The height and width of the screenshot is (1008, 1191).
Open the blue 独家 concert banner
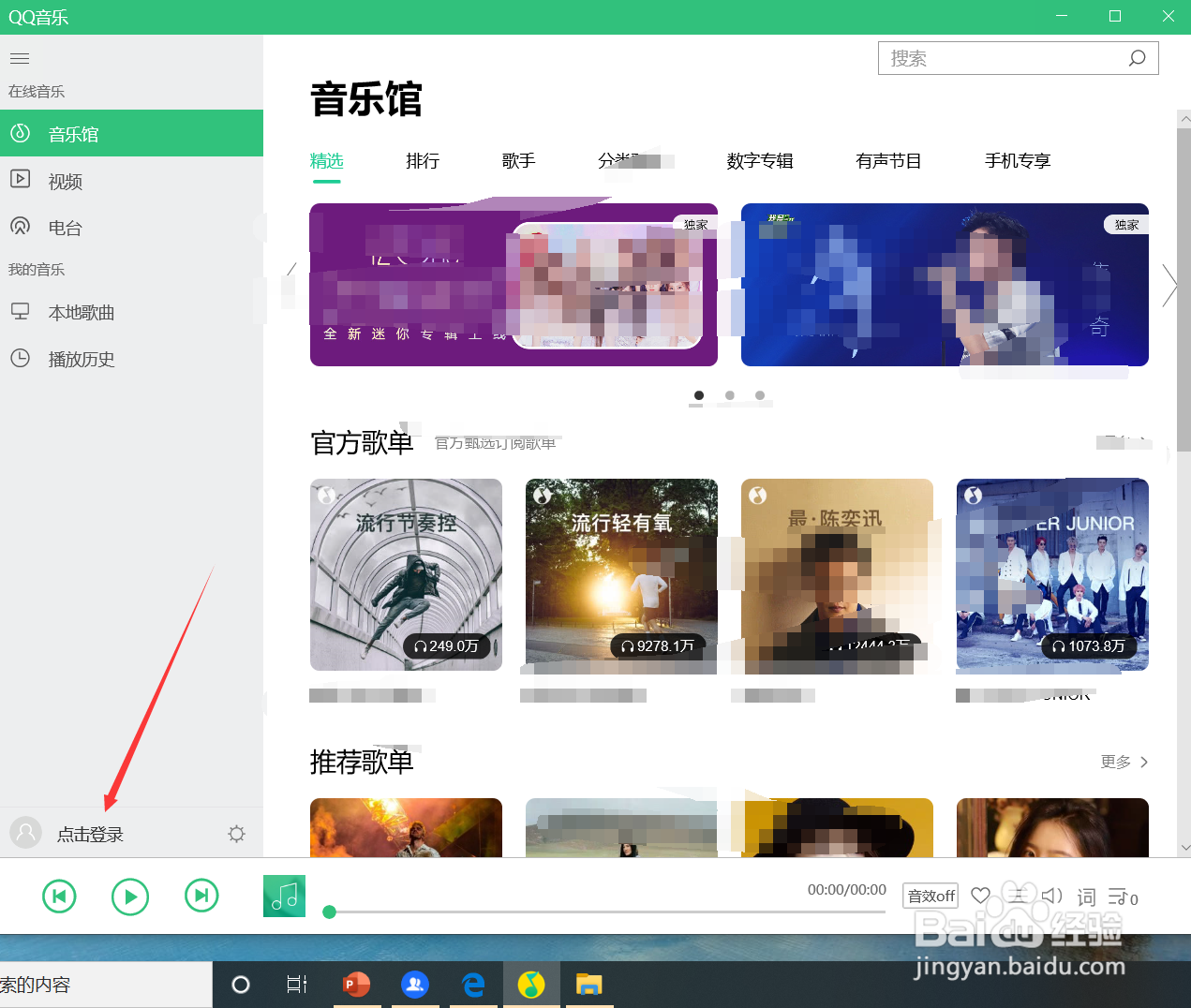click(x=945, y=285)
